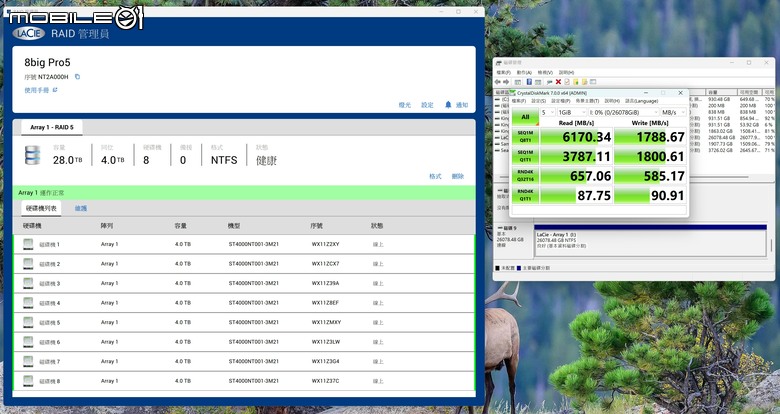The width and height of the screenshot is (780, 414).
Task: Click the 3726.02 GB capacity cell
Action: click(x=720, y=150)
